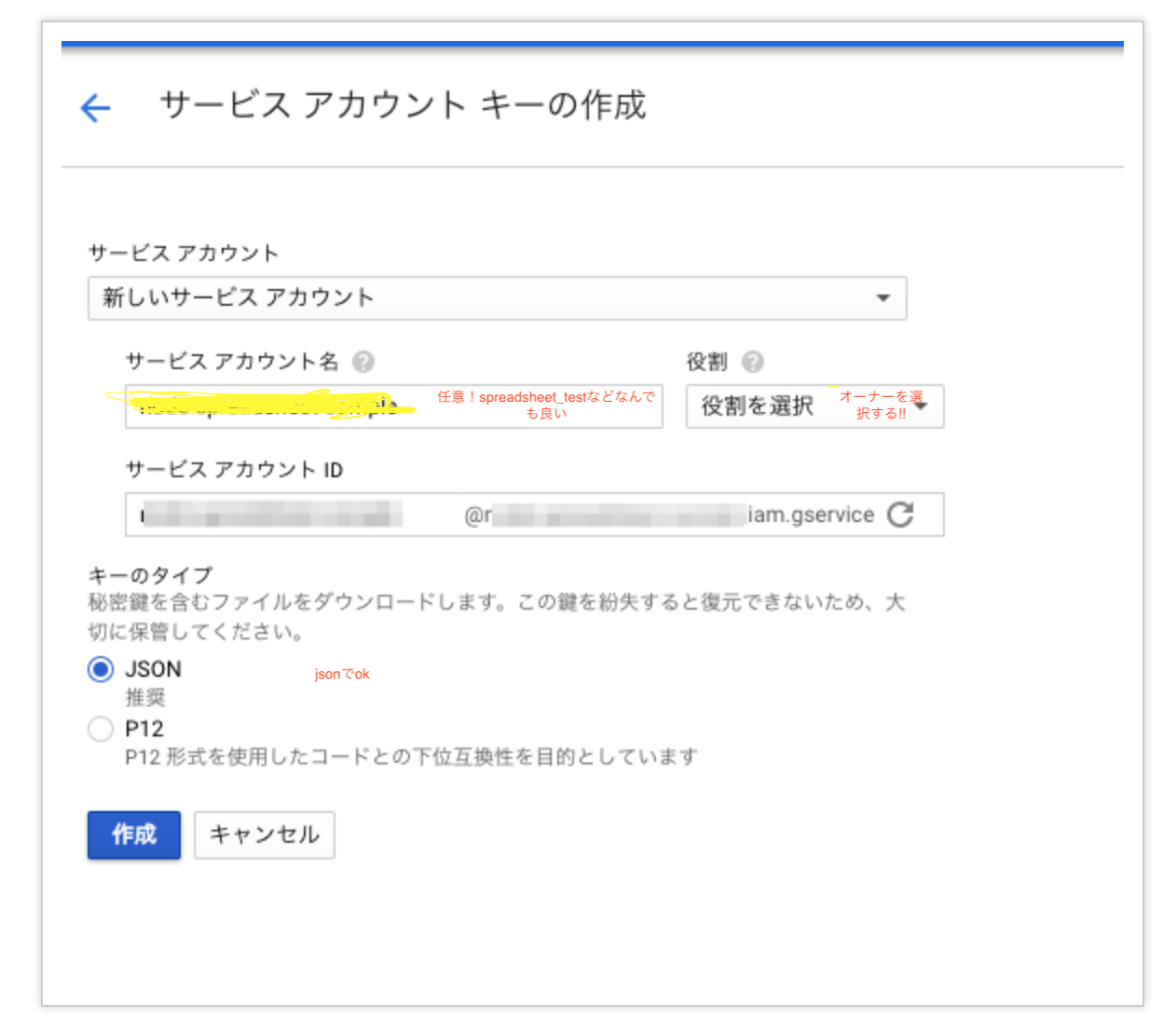The height and width of the screenshot is (1031, 1176).
Task: Expand the 役割を選択 role dropdown
Action: (814, 406)
